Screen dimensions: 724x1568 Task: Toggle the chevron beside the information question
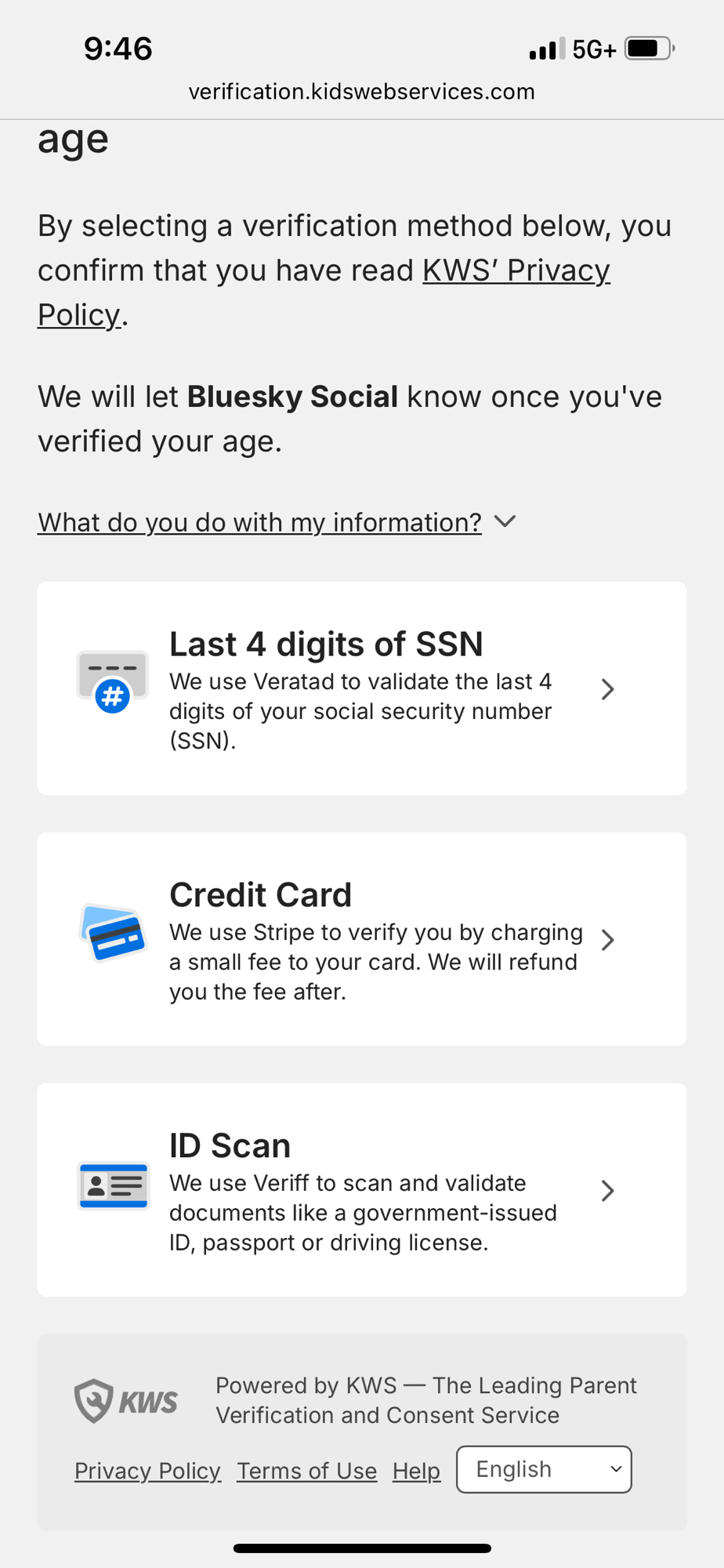pyautogui.click(x=505, y=521)
